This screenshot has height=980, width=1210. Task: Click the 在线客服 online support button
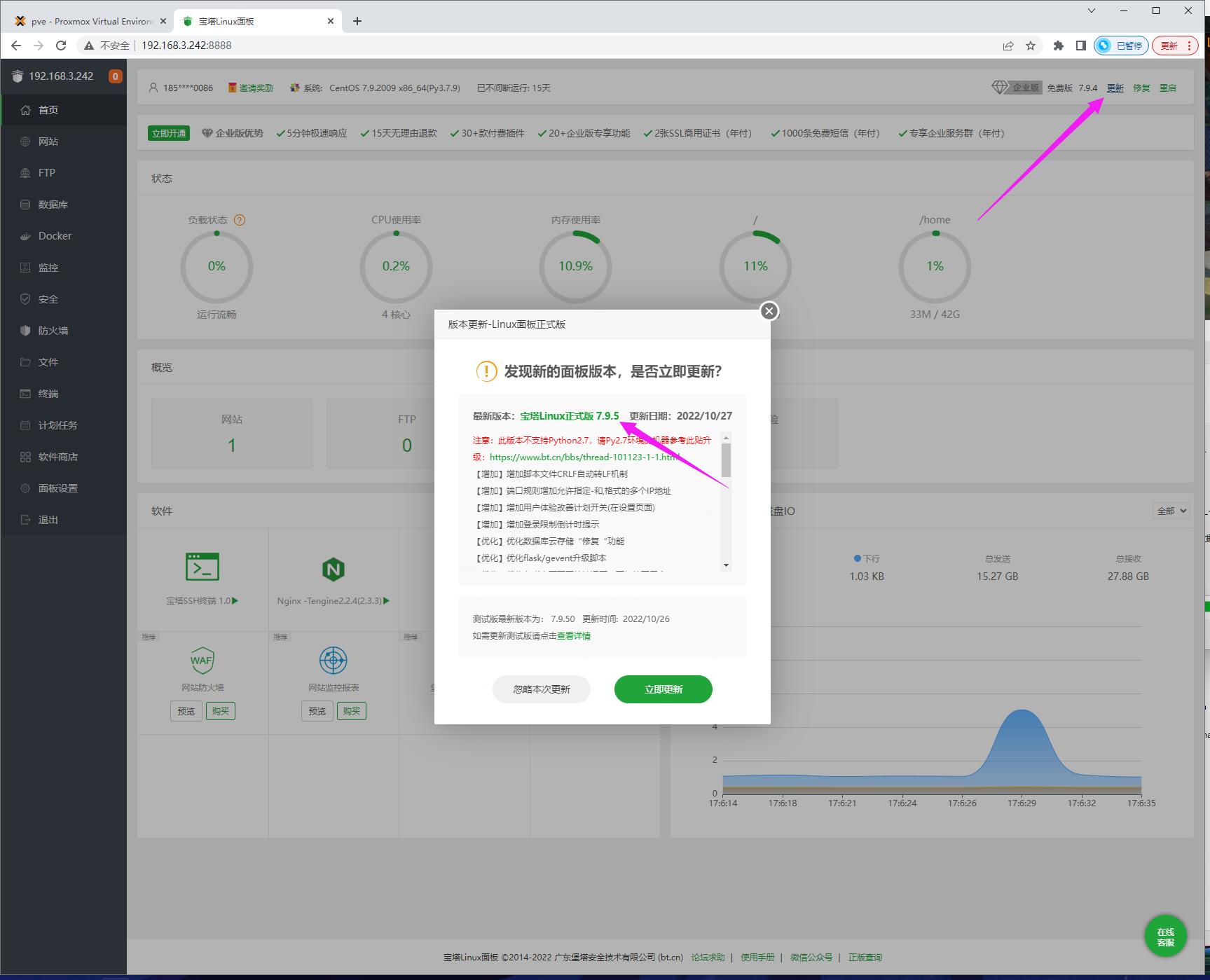1166,937
